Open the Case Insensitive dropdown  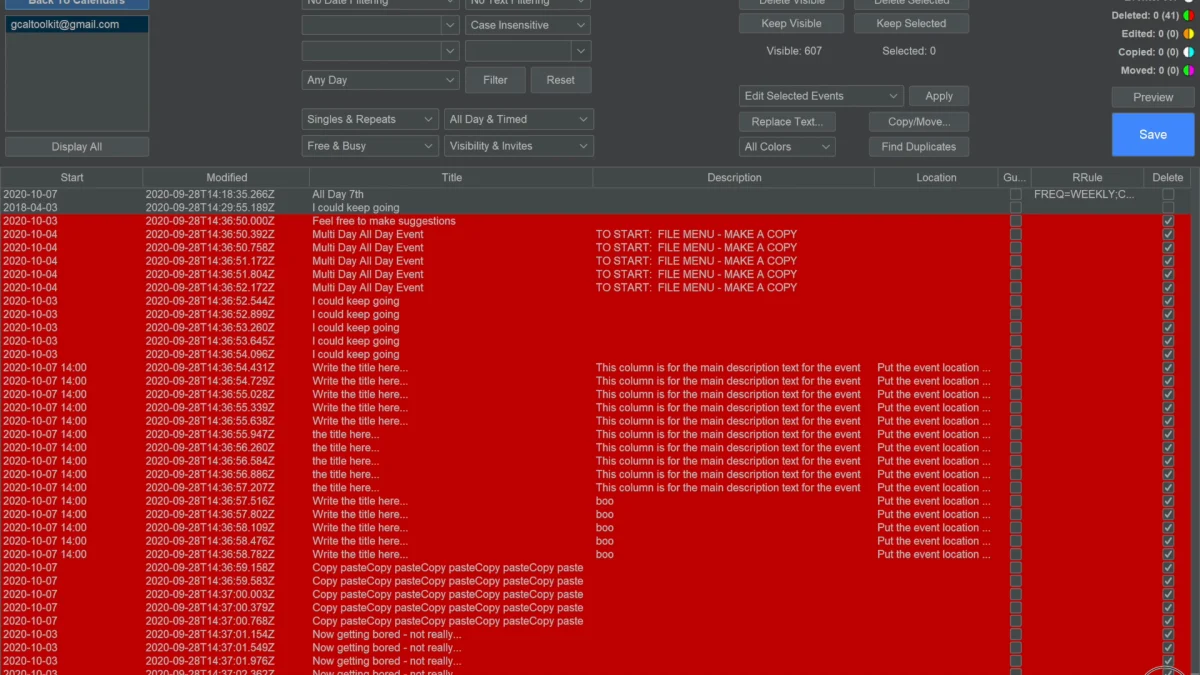click(x=527, y=25)
